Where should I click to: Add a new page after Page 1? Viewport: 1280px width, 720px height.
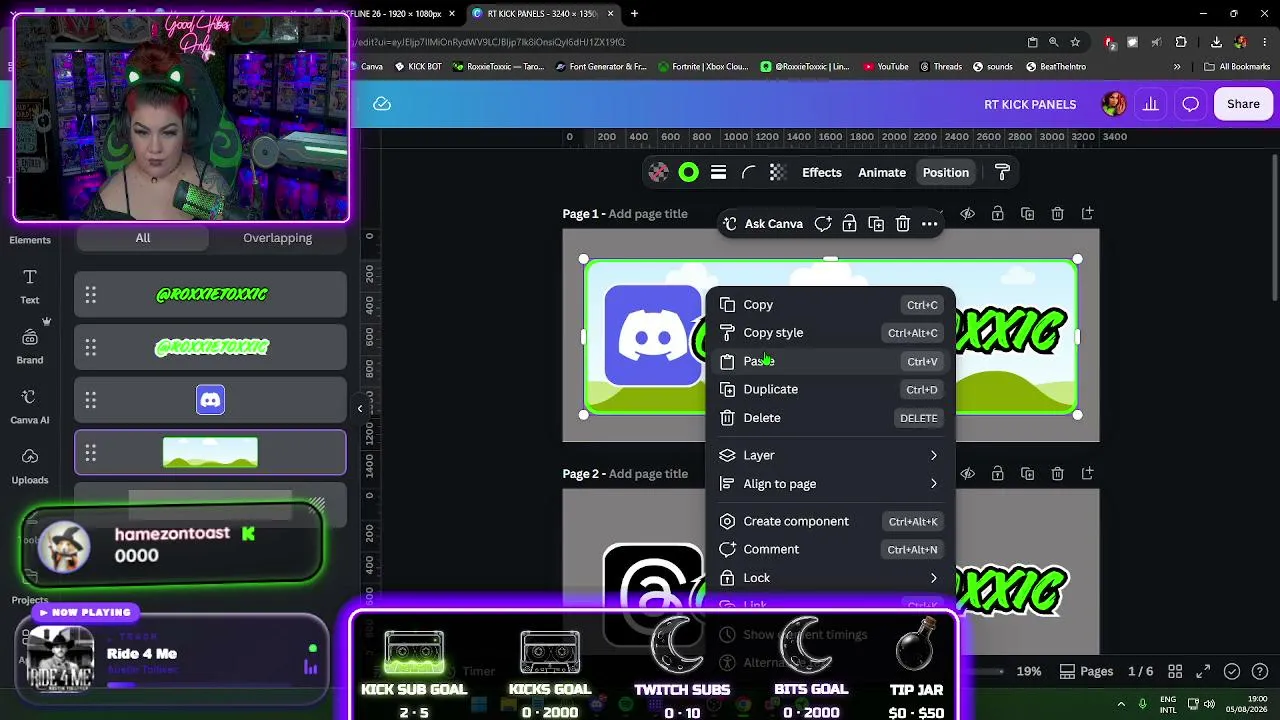coord(1087,214)
